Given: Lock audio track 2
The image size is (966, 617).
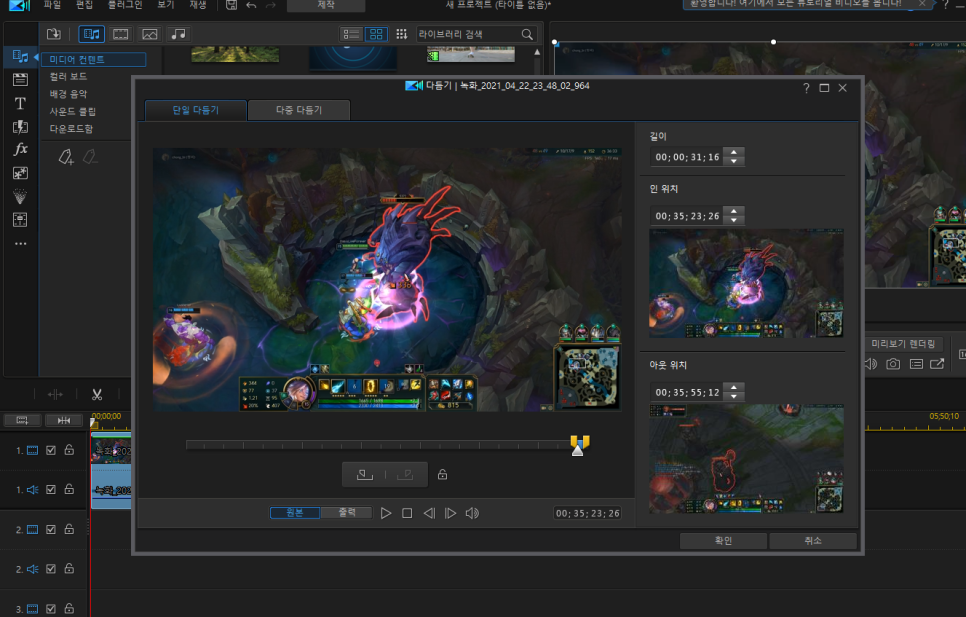Looking at the screenshot, I should coord(69,569).
